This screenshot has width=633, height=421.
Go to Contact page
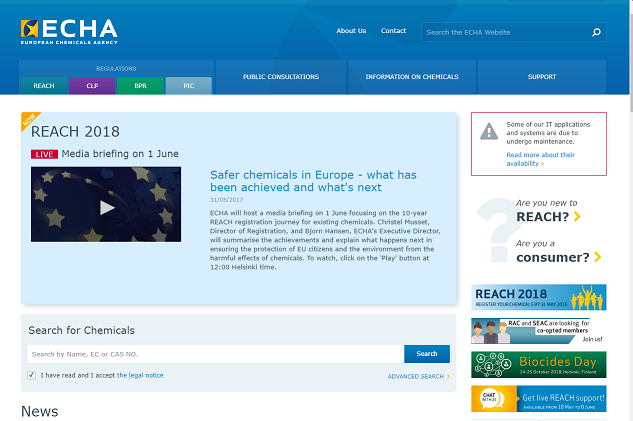393,31
